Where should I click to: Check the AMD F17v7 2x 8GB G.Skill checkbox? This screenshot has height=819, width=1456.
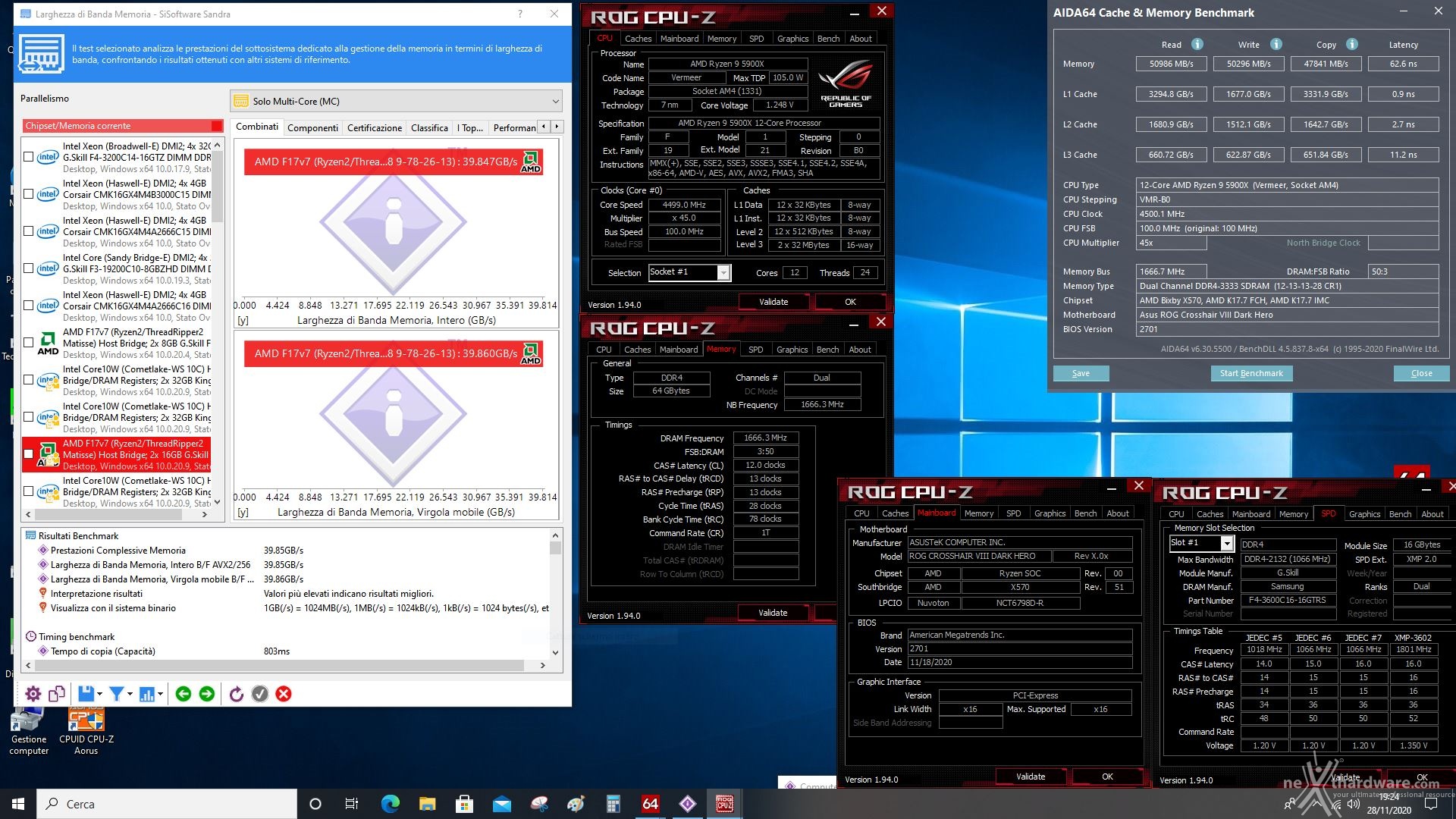coord(29,343)
